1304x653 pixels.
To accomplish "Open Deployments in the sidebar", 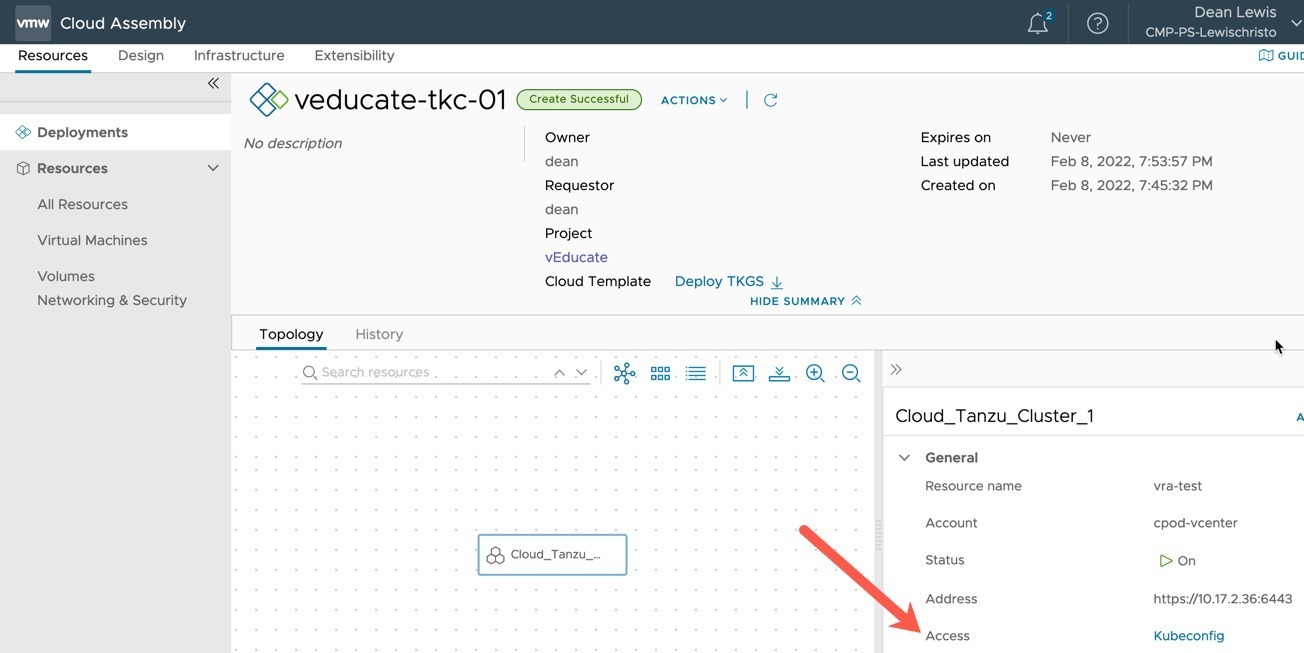I will tap(115, 132).
